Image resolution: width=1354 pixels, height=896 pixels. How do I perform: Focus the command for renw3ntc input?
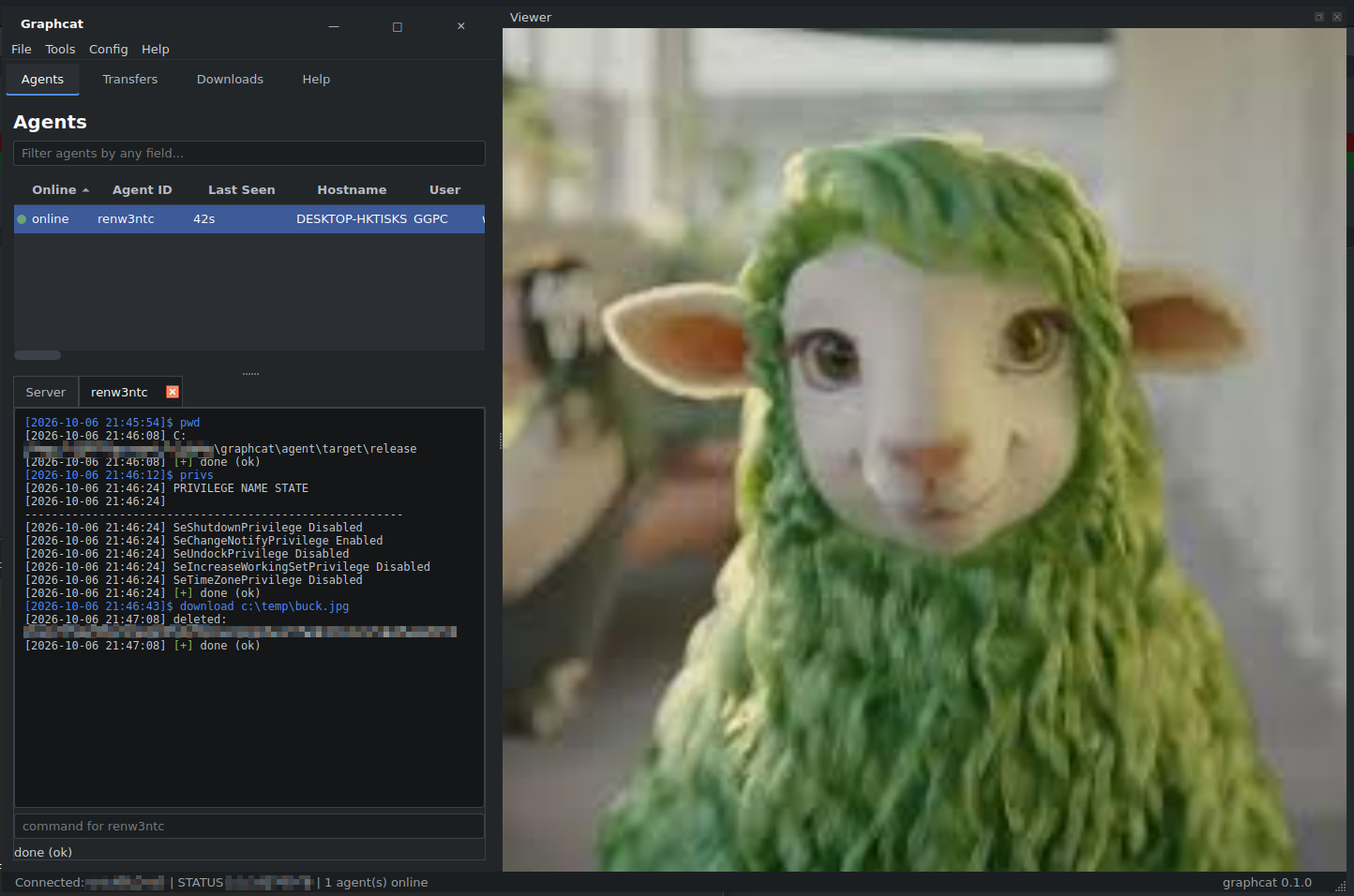point(249,826)
